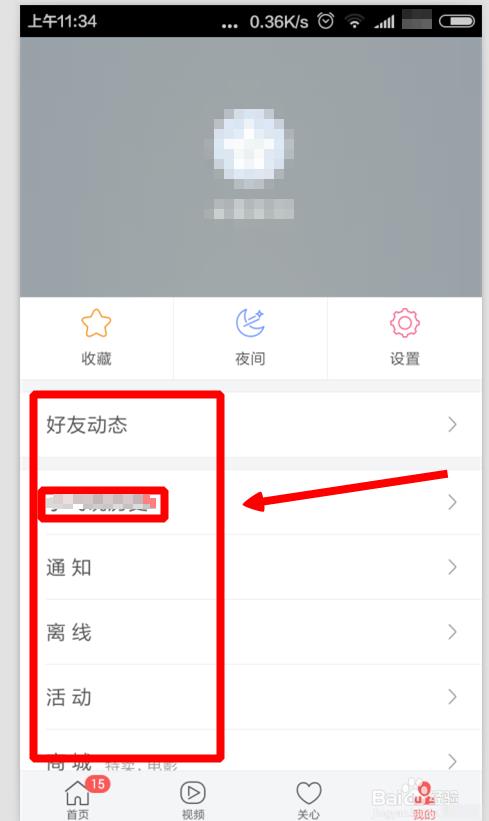This screenshot has height=821, width=489.
Task: Tap the 15 badge on home icon
Action: pyautogui.click(x=97, y=784)
